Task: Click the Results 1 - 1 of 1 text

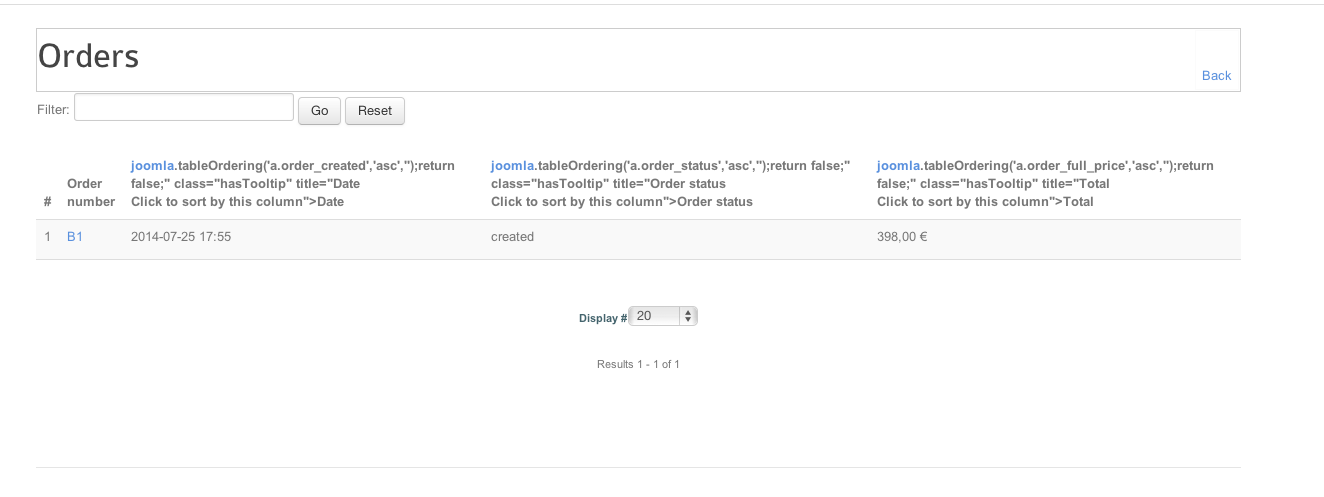Action: [x=638, y=364]
